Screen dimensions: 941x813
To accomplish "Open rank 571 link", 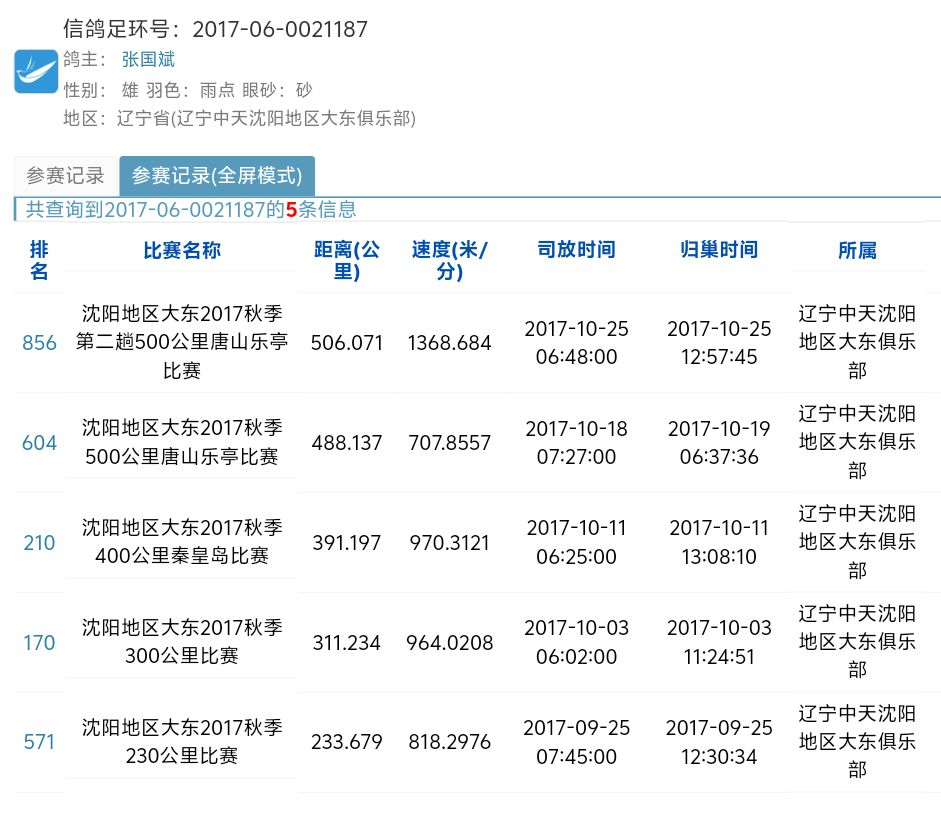I will coord(39,742).
